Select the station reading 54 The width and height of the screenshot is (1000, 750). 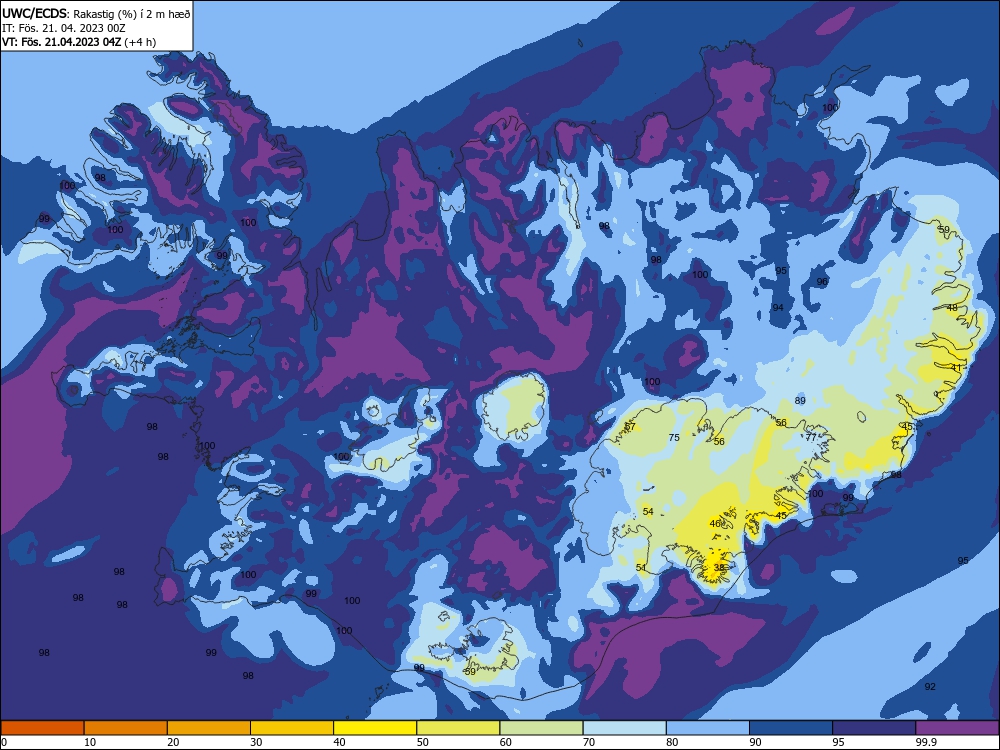[648, 511]
